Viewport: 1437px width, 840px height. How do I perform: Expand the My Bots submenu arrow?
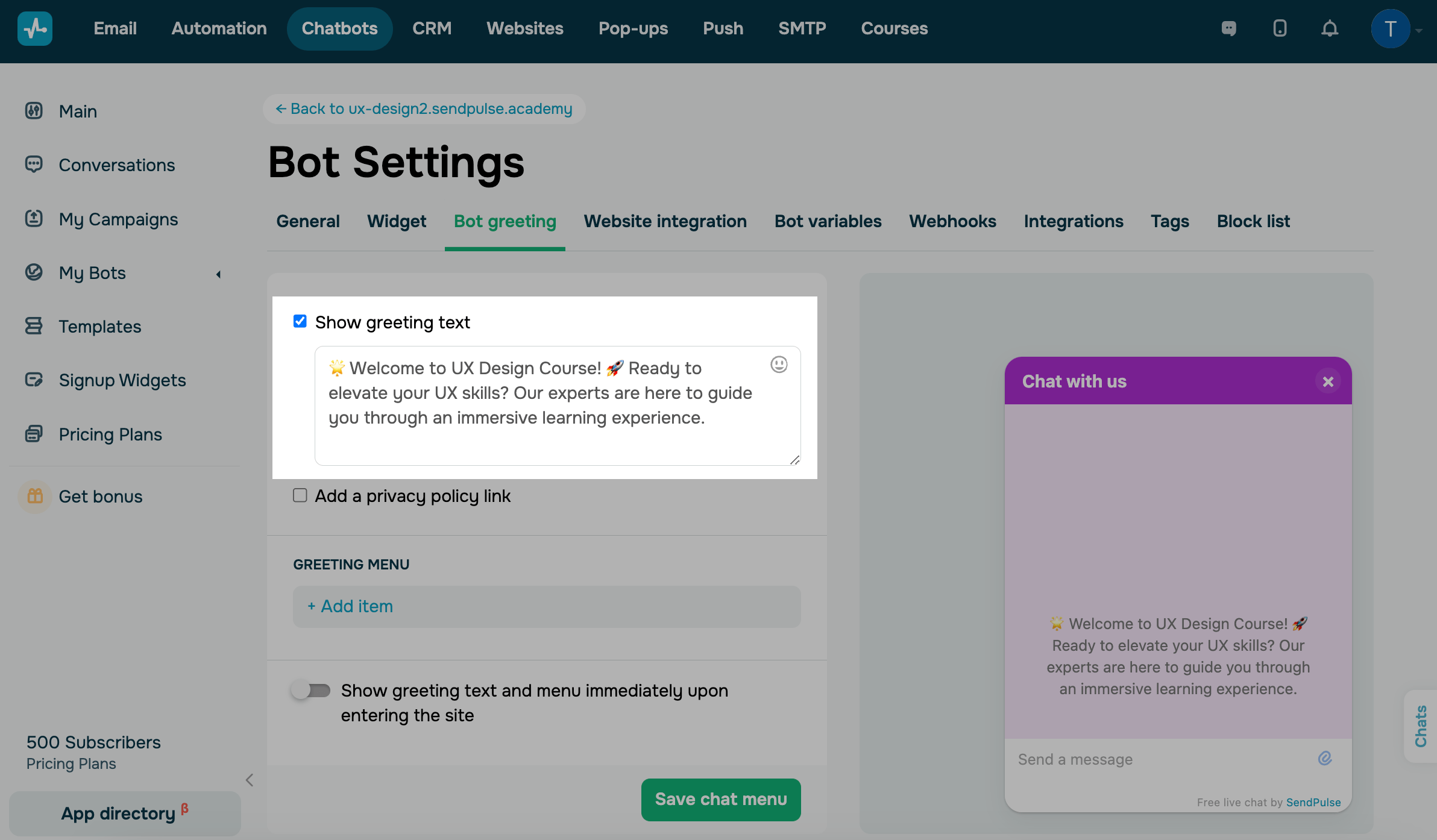pos(219,274)
